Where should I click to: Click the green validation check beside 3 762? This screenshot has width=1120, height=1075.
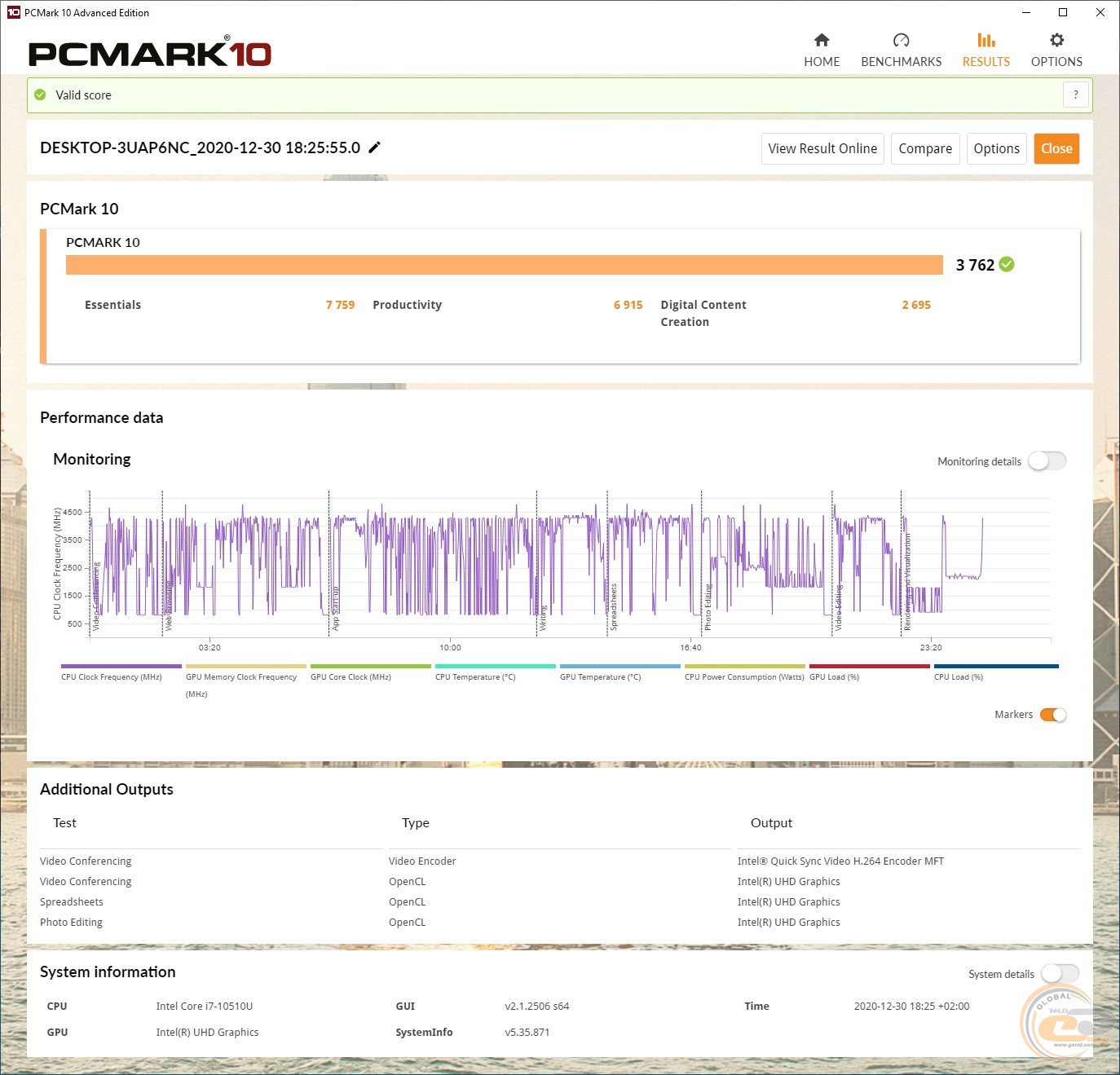click(x=1007, y=264)
